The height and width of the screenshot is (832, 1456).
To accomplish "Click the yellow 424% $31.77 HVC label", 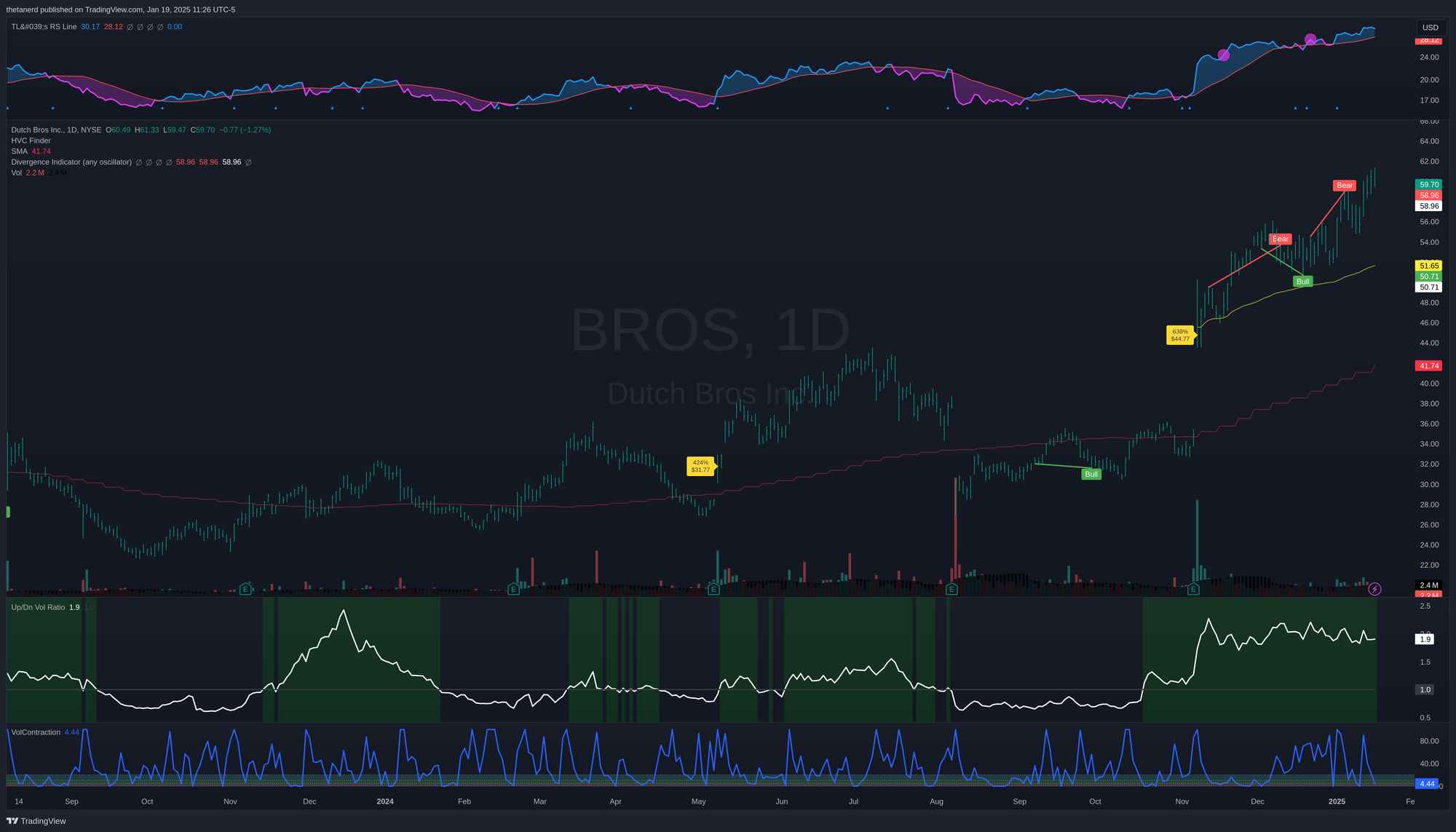I will [x=701, y=466].
